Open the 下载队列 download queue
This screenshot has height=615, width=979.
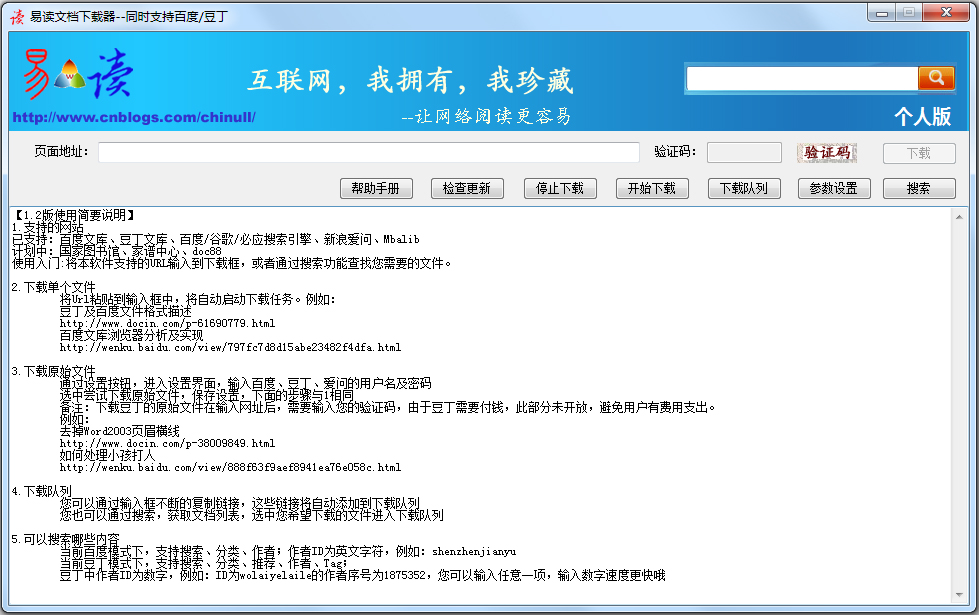743,188
